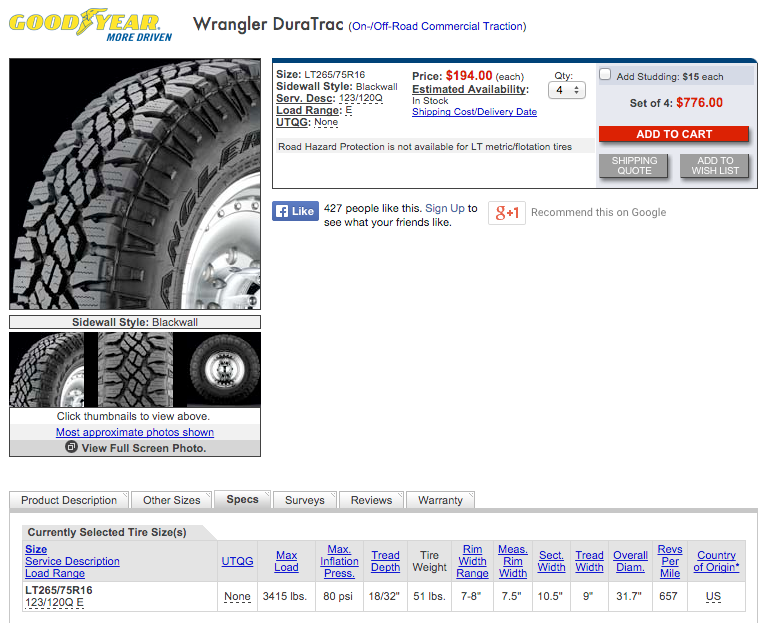This screenshot has height=623, width=783.
Task: Click the LT265/75R16 table cell
Action: [x=59, y=590]
